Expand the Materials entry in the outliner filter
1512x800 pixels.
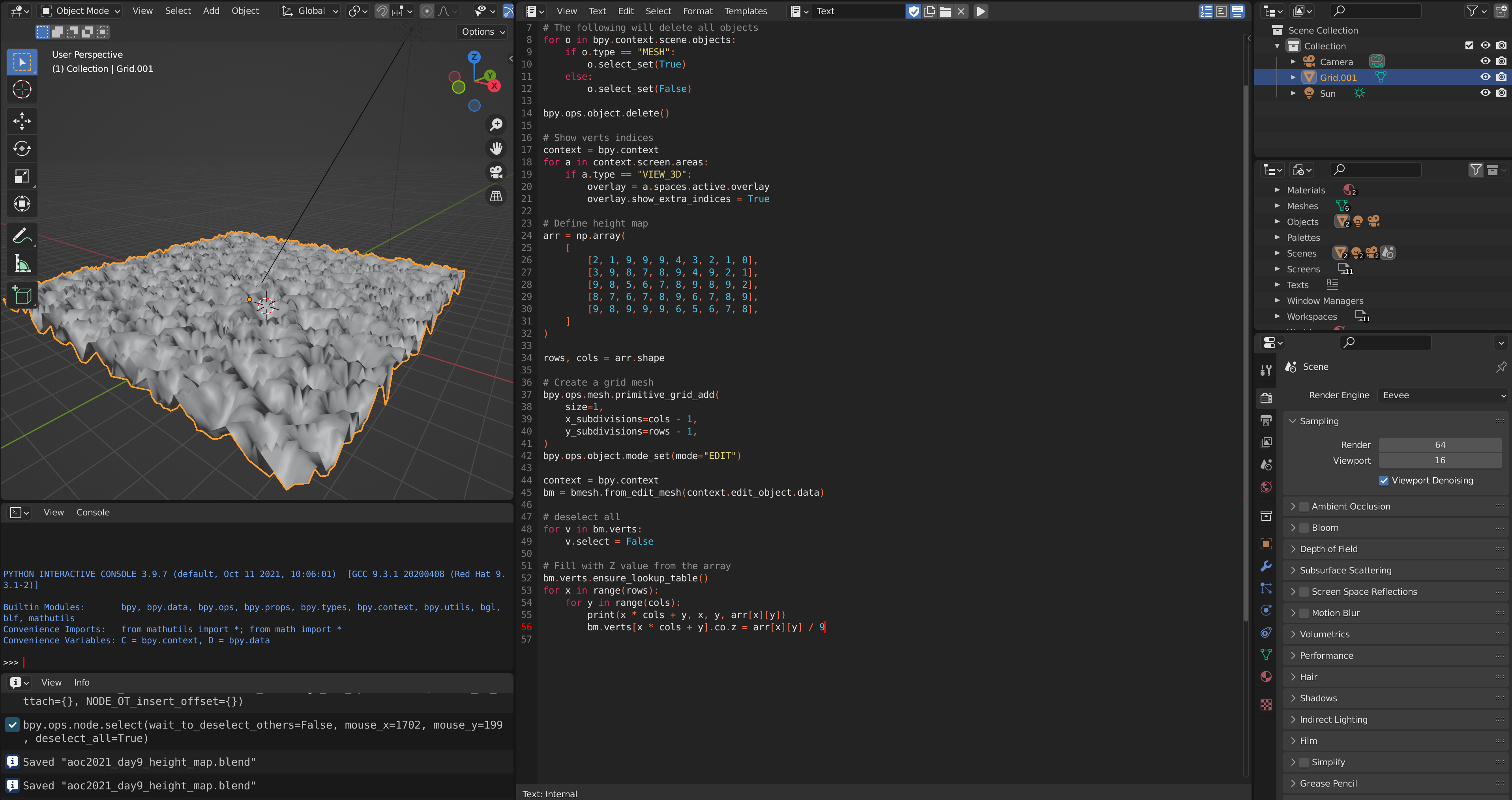1278,189
